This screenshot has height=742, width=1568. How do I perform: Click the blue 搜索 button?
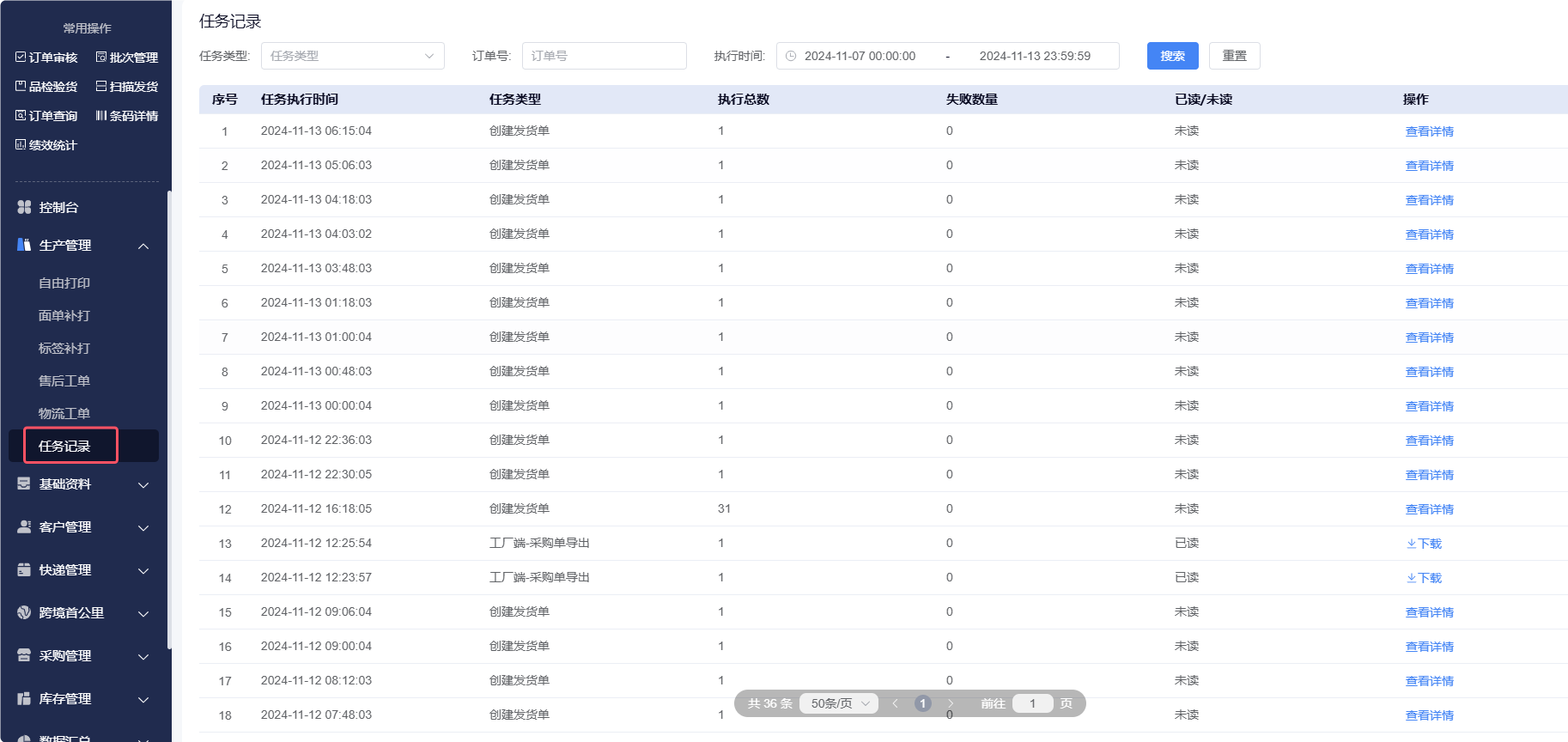pos(1172,56)
